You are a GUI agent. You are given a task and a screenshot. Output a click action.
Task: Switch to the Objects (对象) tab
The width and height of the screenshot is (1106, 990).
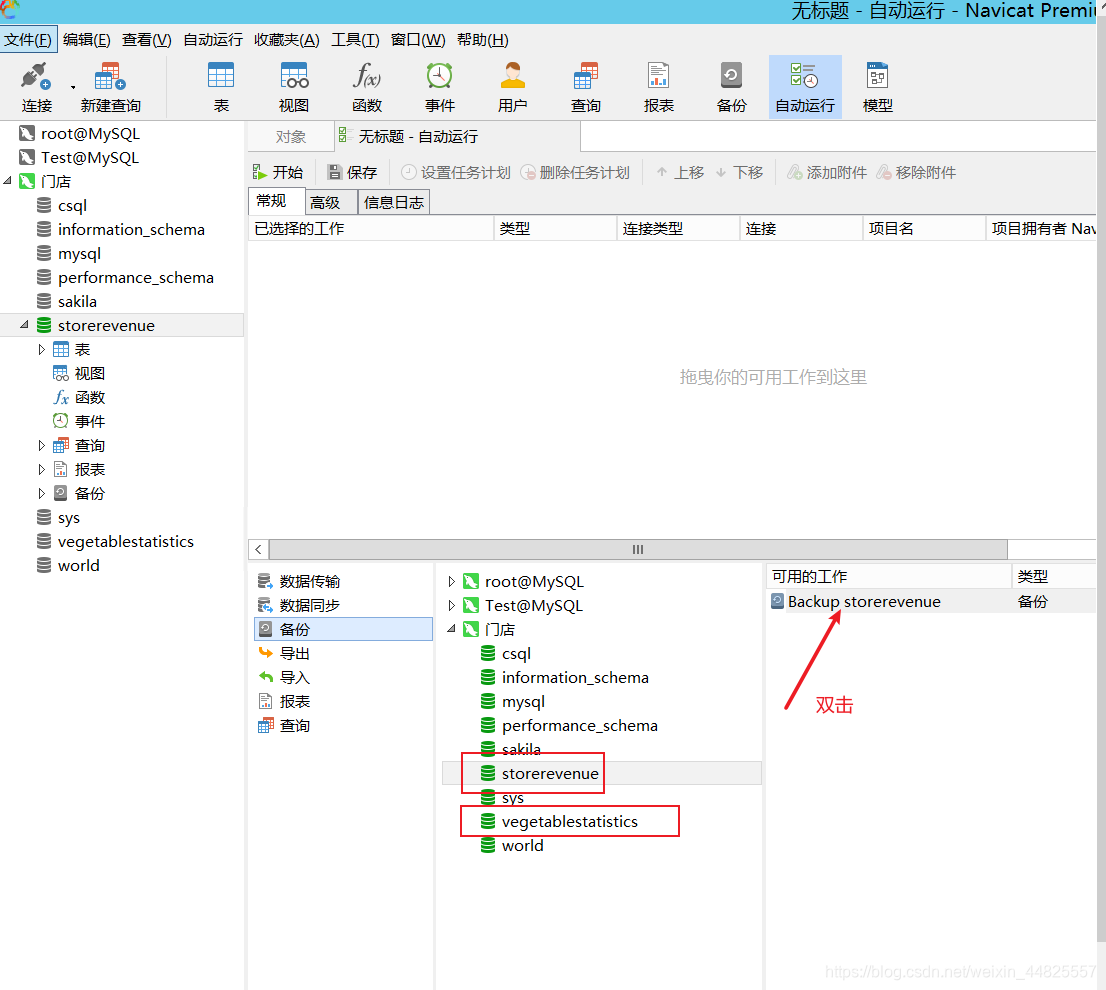(291, 136)
